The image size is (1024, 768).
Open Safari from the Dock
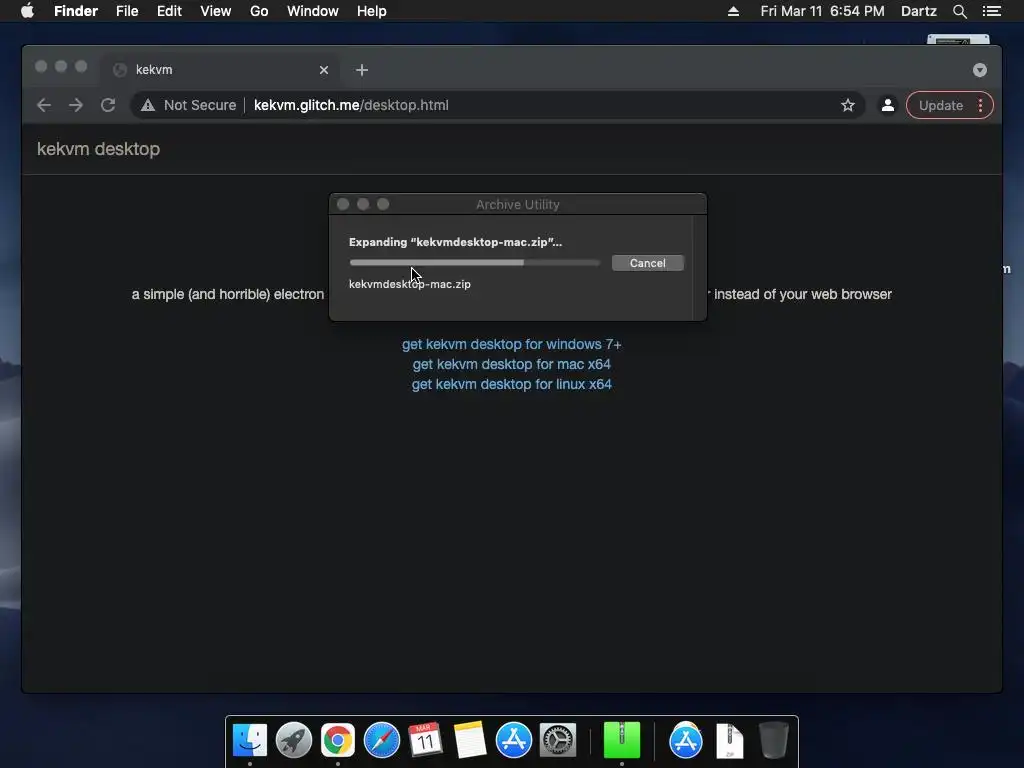point(381,740)
